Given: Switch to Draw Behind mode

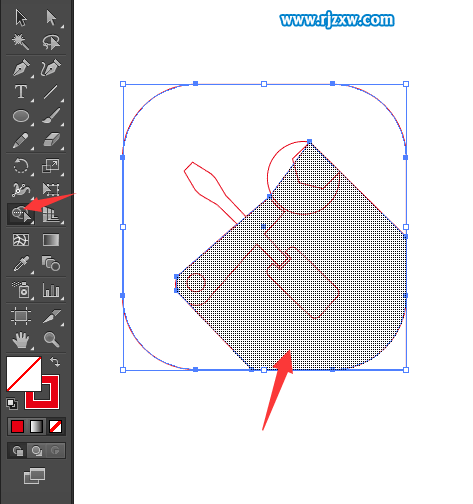Looking at the screenshot, I should [36, 451].
